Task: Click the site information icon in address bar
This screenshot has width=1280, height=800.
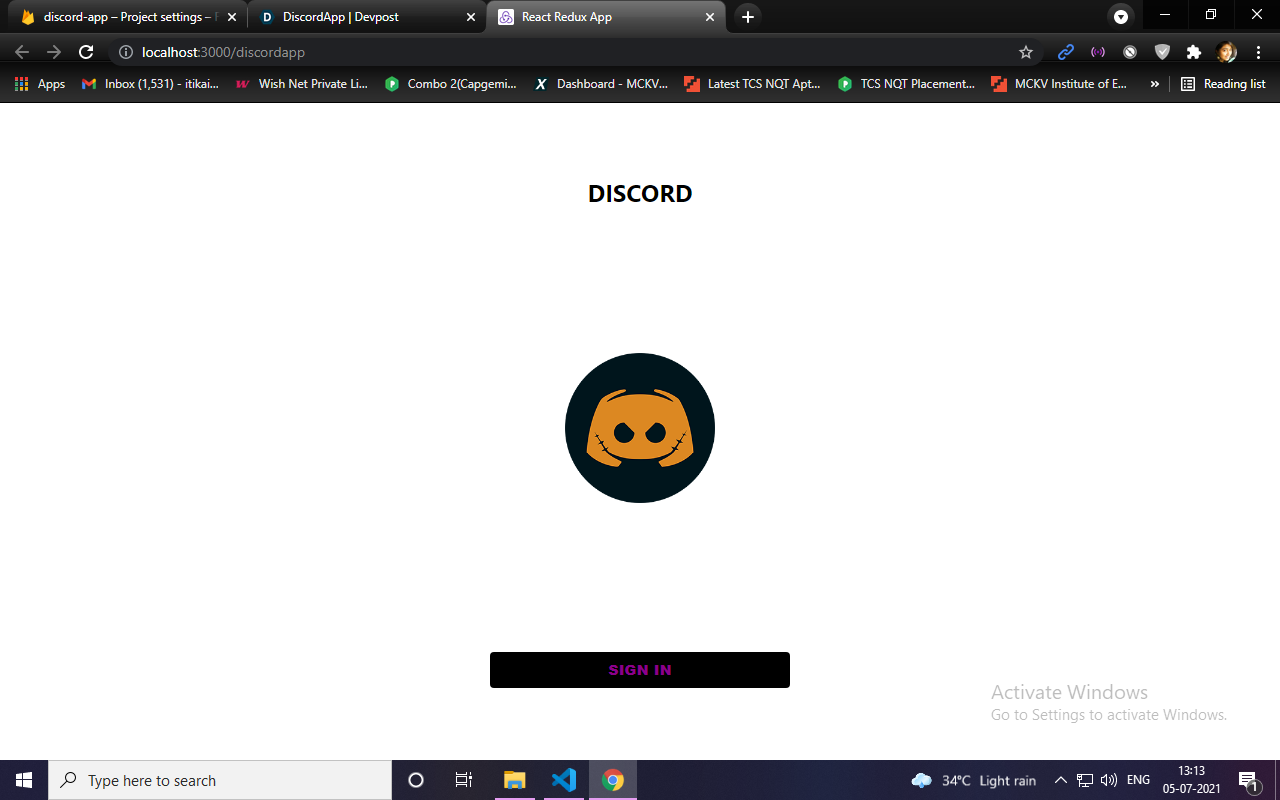Action: click(125, 52)
